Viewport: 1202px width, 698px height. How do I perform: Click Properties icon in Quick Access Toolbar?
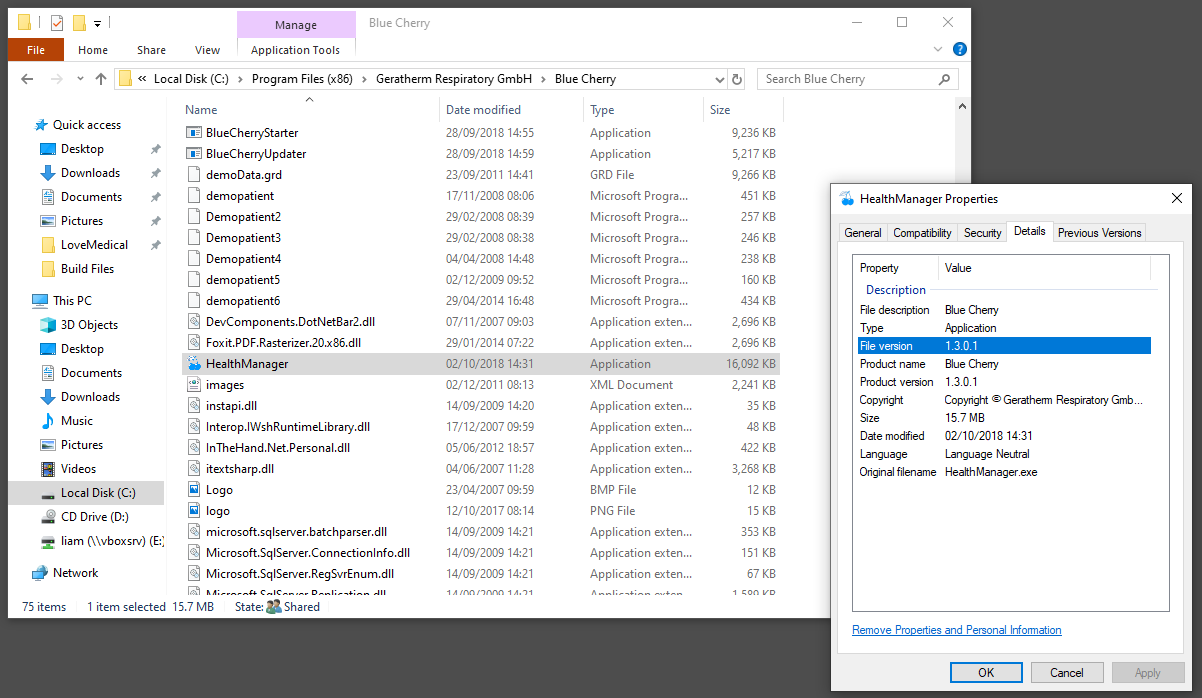click(56, 22)
